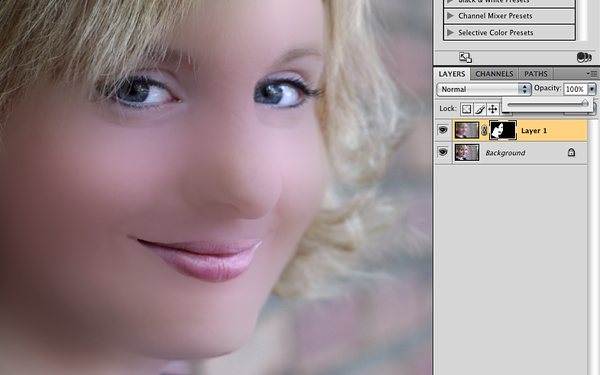The height and width of the screenshot is (375, 600).
Task: Click the Opacity dropdown arrow
Action: [592, 89]
